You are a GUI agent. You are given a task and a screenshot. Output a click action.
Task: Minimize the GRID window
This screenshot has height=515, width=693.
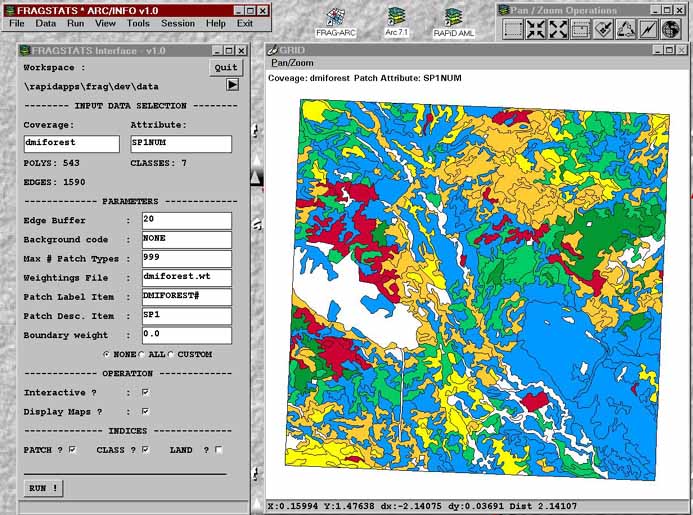pyautogui.click(x=658, y=50)
